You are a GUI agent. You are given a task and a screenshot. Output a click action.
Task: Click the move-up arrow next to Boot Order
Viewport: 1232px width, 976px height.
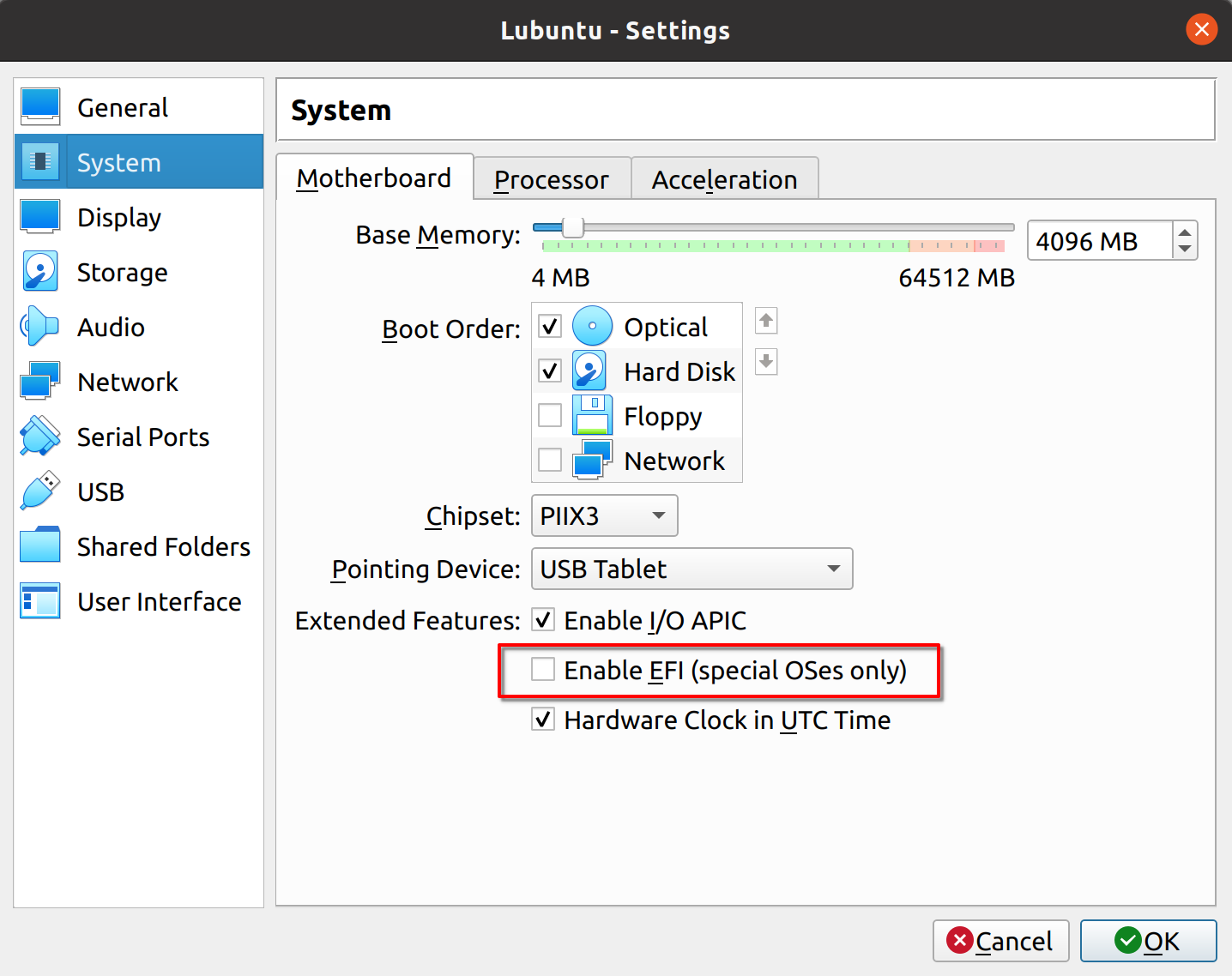pyautogui.click(x=765, y=321)
